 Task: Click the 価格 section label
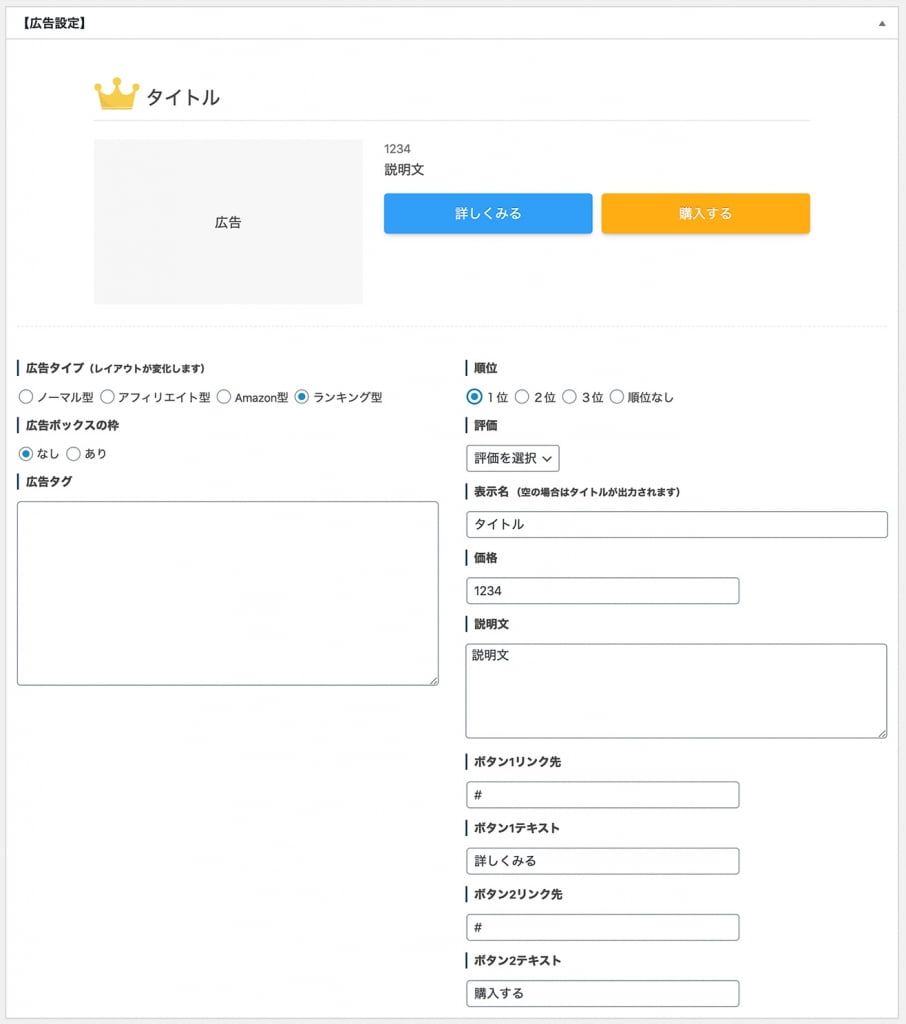485,558
